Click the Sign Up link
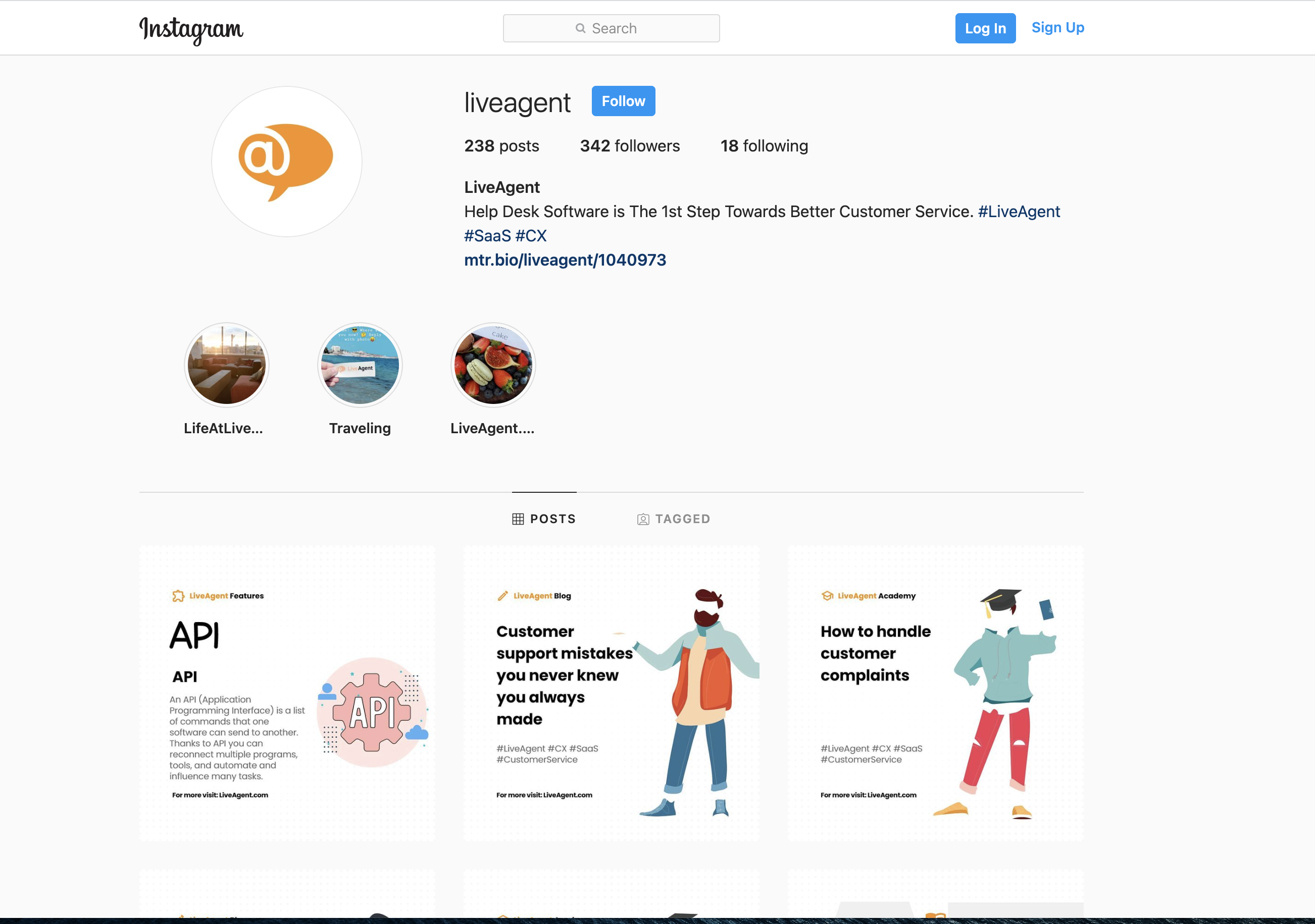Viewport: 1315px width, 924px height. coord(1058,27)
